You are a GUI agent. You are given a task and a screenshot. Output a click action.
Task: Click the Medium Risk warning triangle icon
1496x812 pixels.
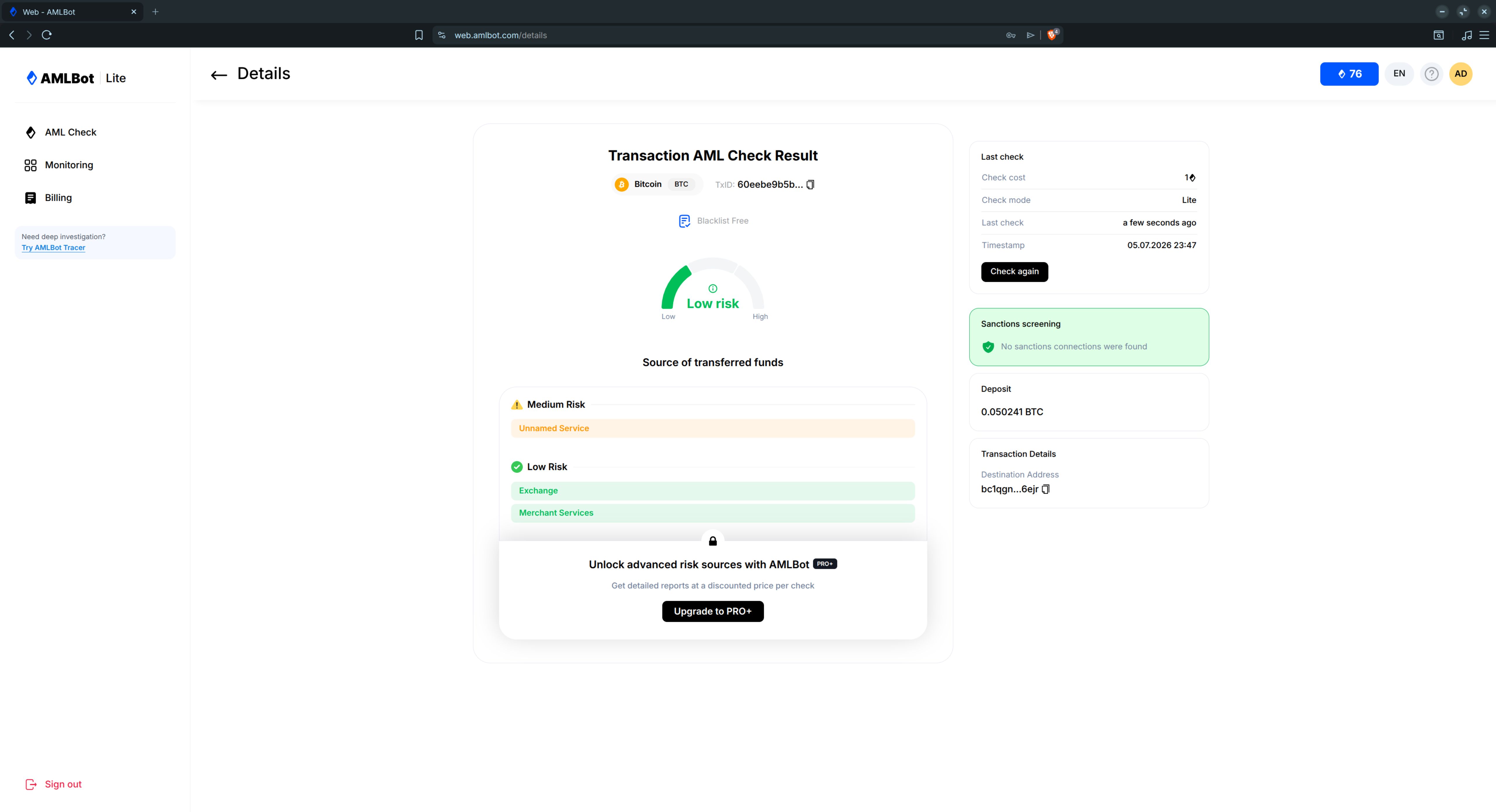[516, 405]
